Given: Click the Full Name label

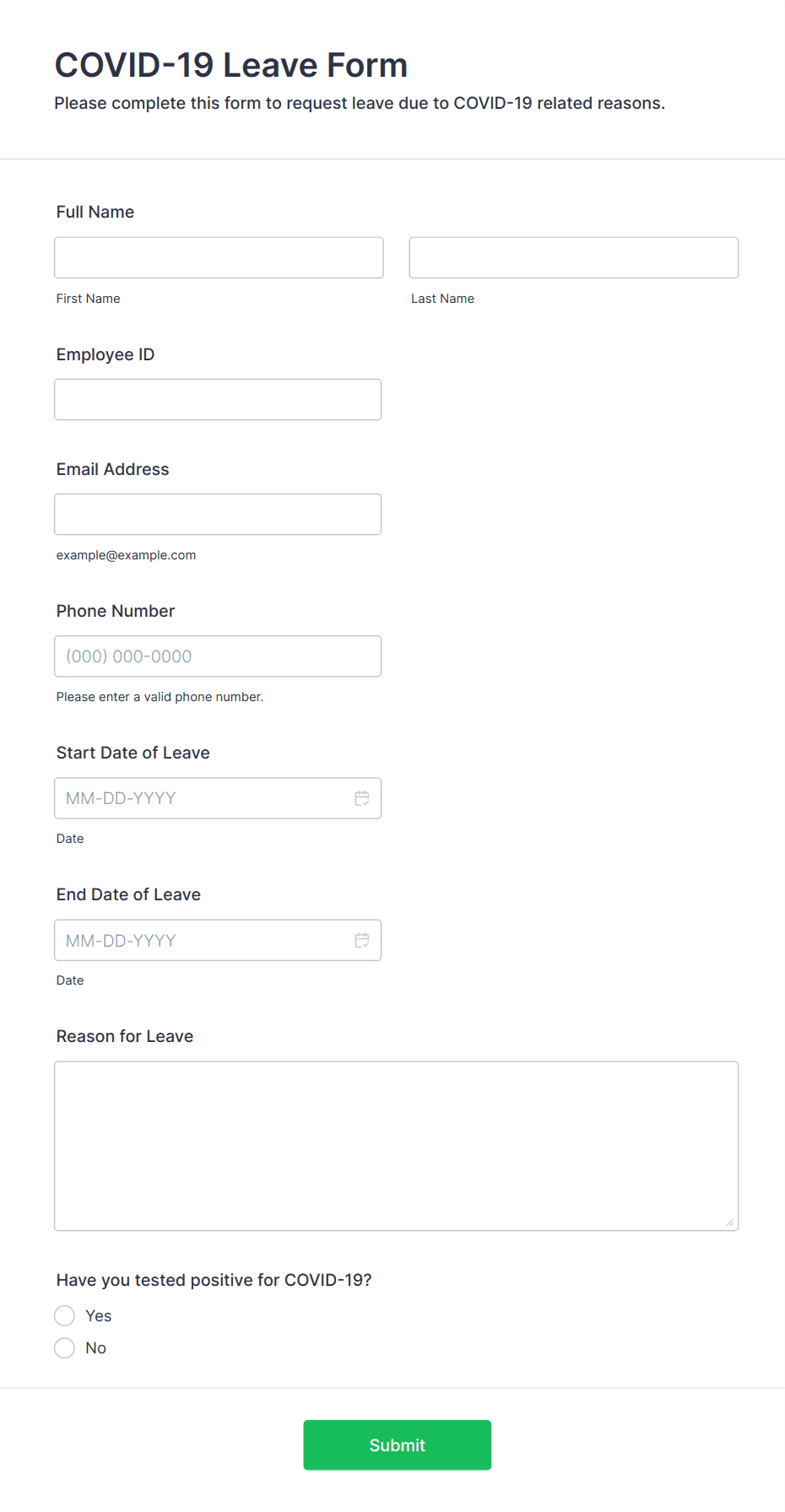Looking at the screenshot, I should pyautogui.click(x=95, y=212).
